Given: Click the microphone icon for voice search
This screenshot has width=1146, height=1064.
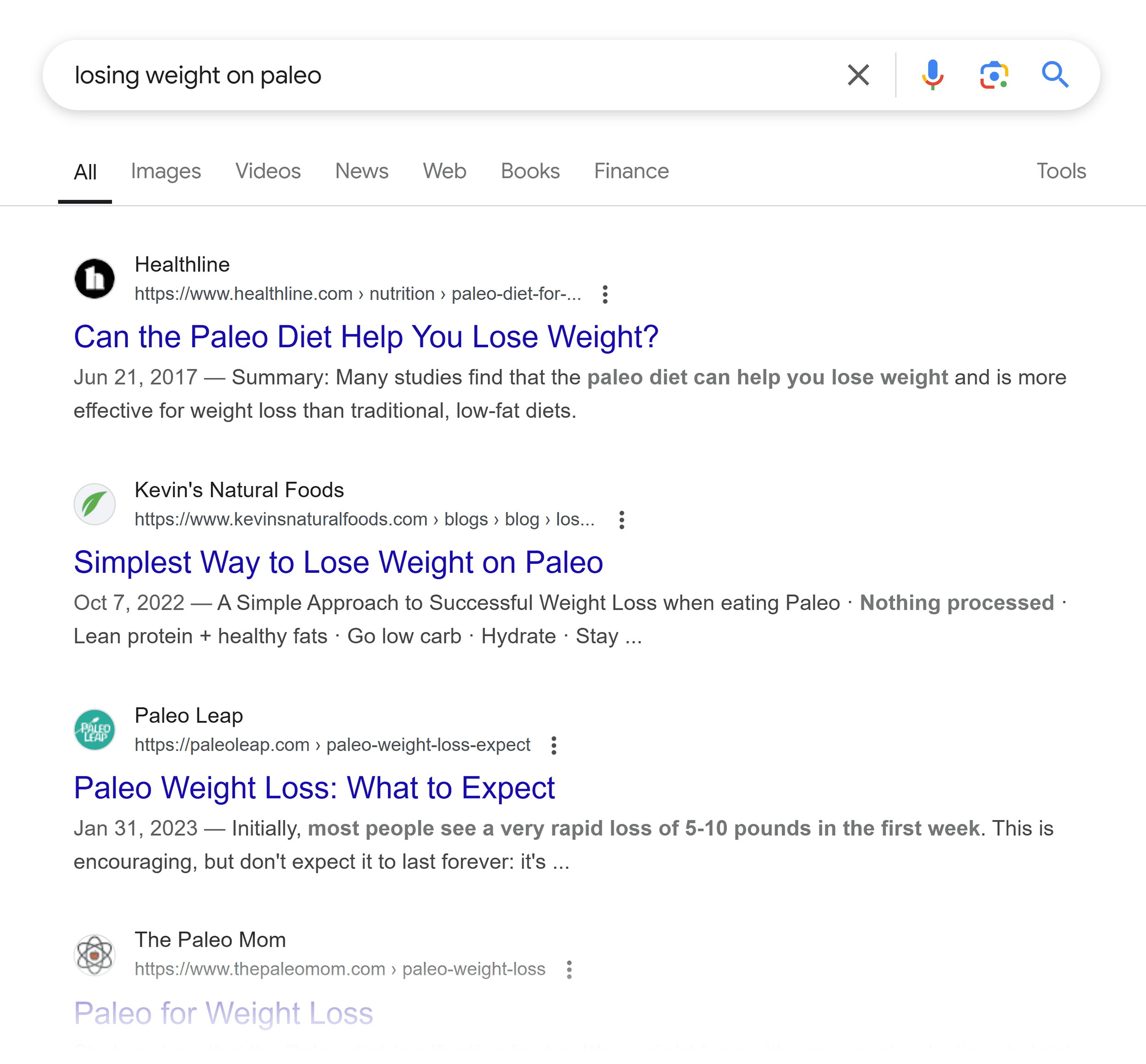Looking at the screenshot, I should 933,74.
